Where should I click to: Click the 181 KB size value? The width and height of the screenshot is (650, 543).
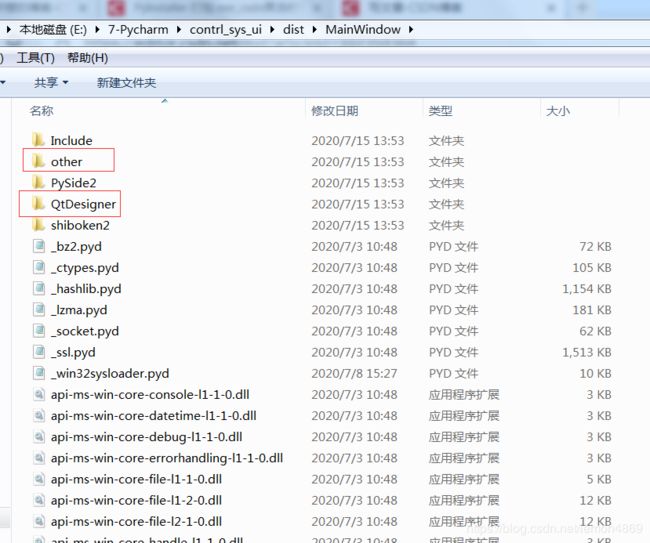[592, 310]
